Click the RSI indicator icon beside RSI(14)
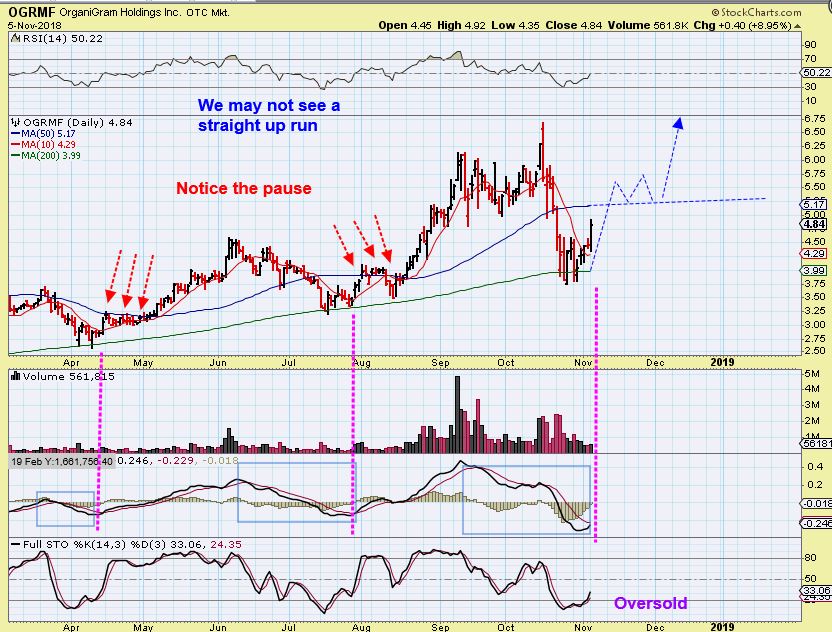832x632 pixels. tap(15, 38)
